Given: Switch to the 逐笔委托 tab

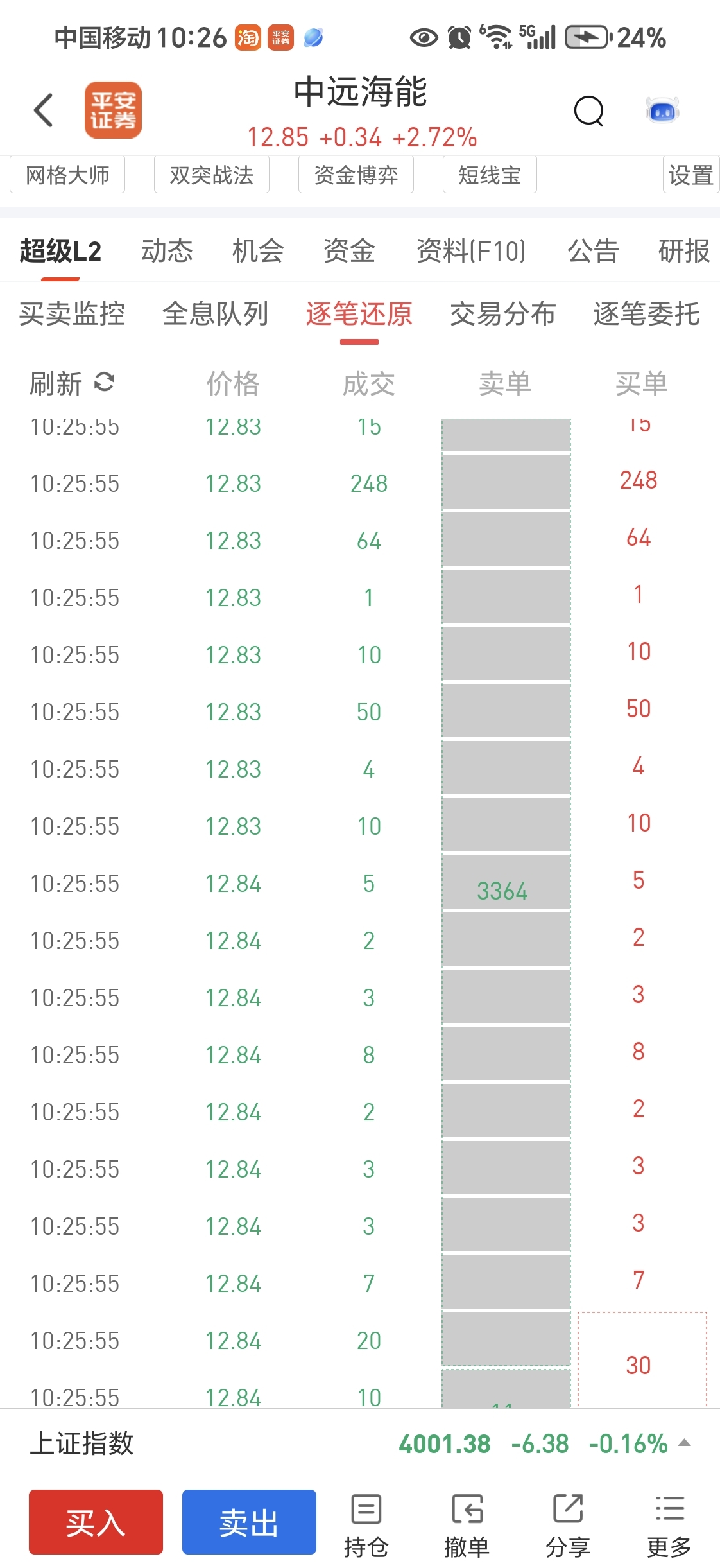Looking at the screenshot, I should 646,314.
